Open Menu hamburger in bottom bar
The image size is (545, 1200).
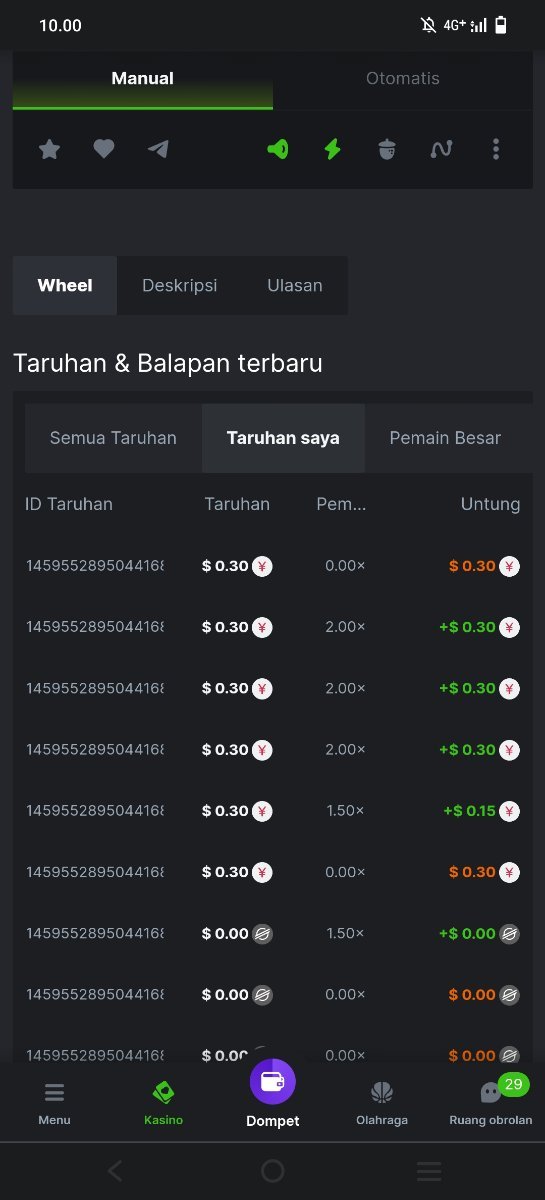[x=54, y=1103]
